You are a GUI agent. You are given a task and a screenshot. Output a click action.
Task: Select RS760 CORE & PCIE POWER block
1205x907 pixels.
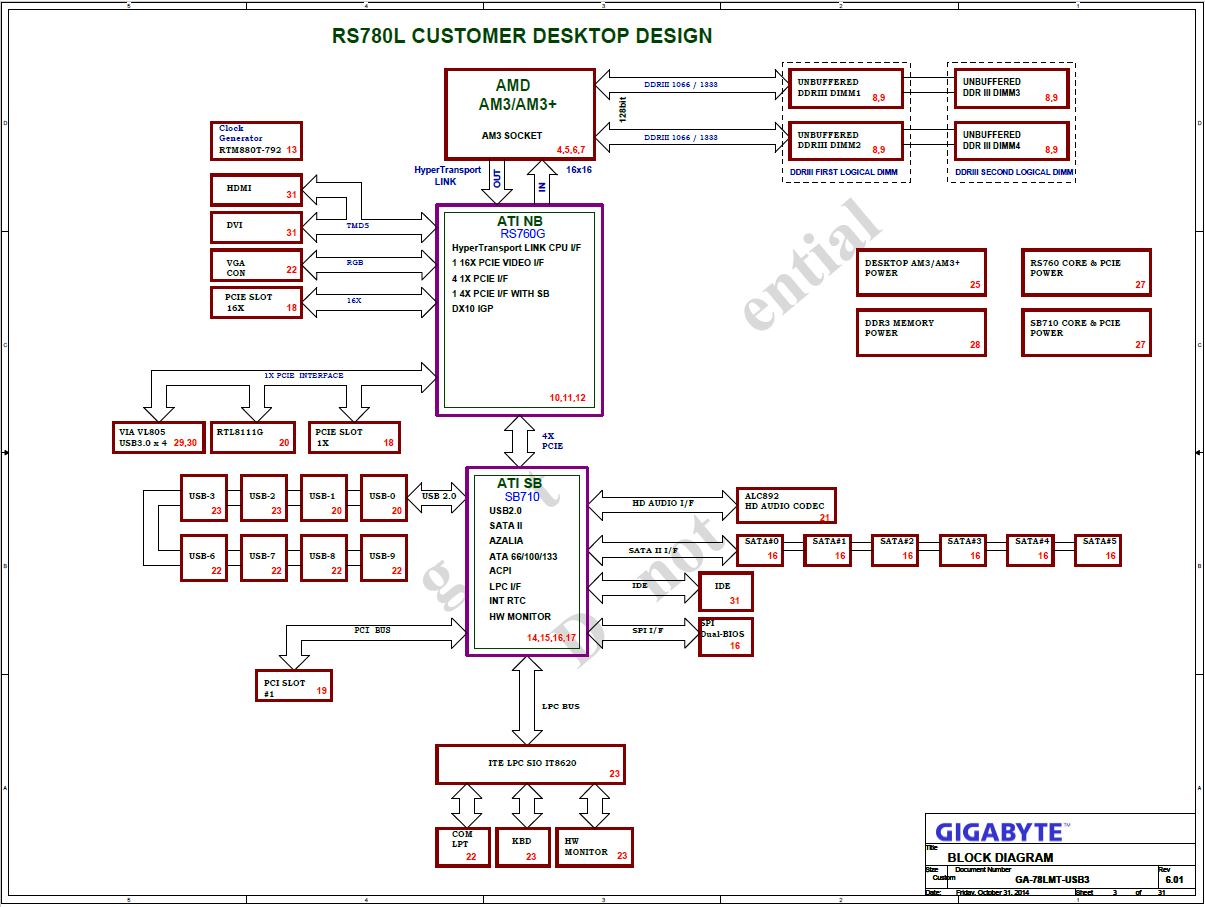1086,273
